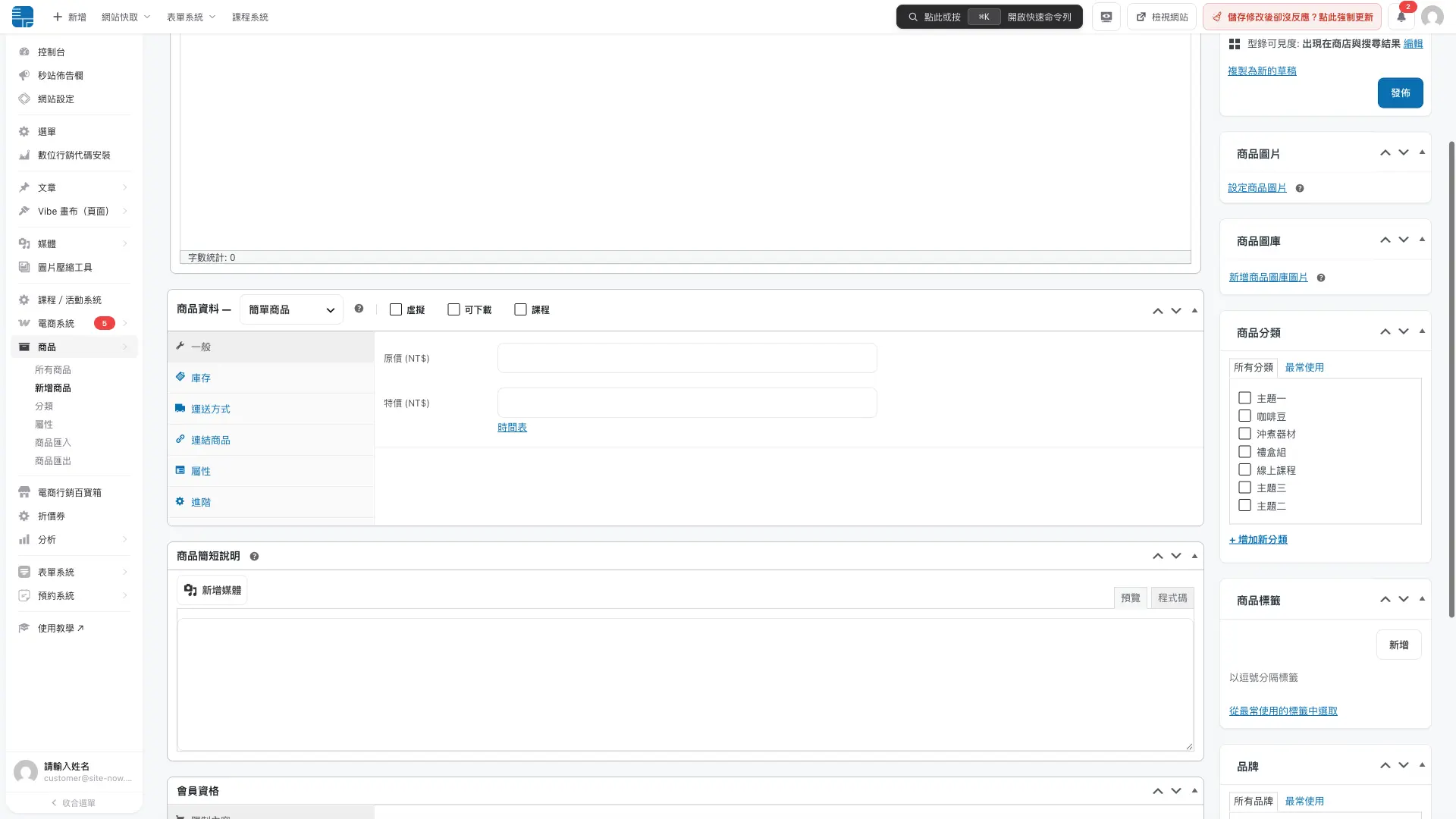The image size is (1456, 819).
Task: Click the 新增媒體 button
Action: 212,590
